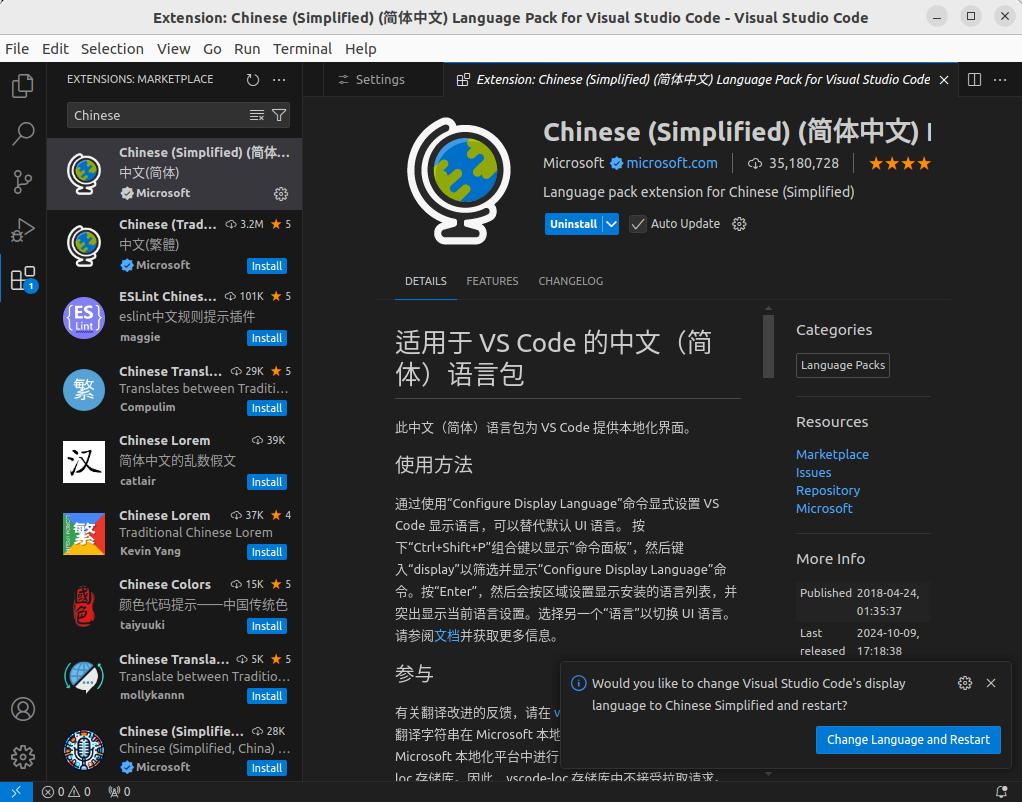Viewport: 1022px width, 802px height.
Task: Install Chinese Lorem by Kevin Yang
Action: [x=267, y=552]
